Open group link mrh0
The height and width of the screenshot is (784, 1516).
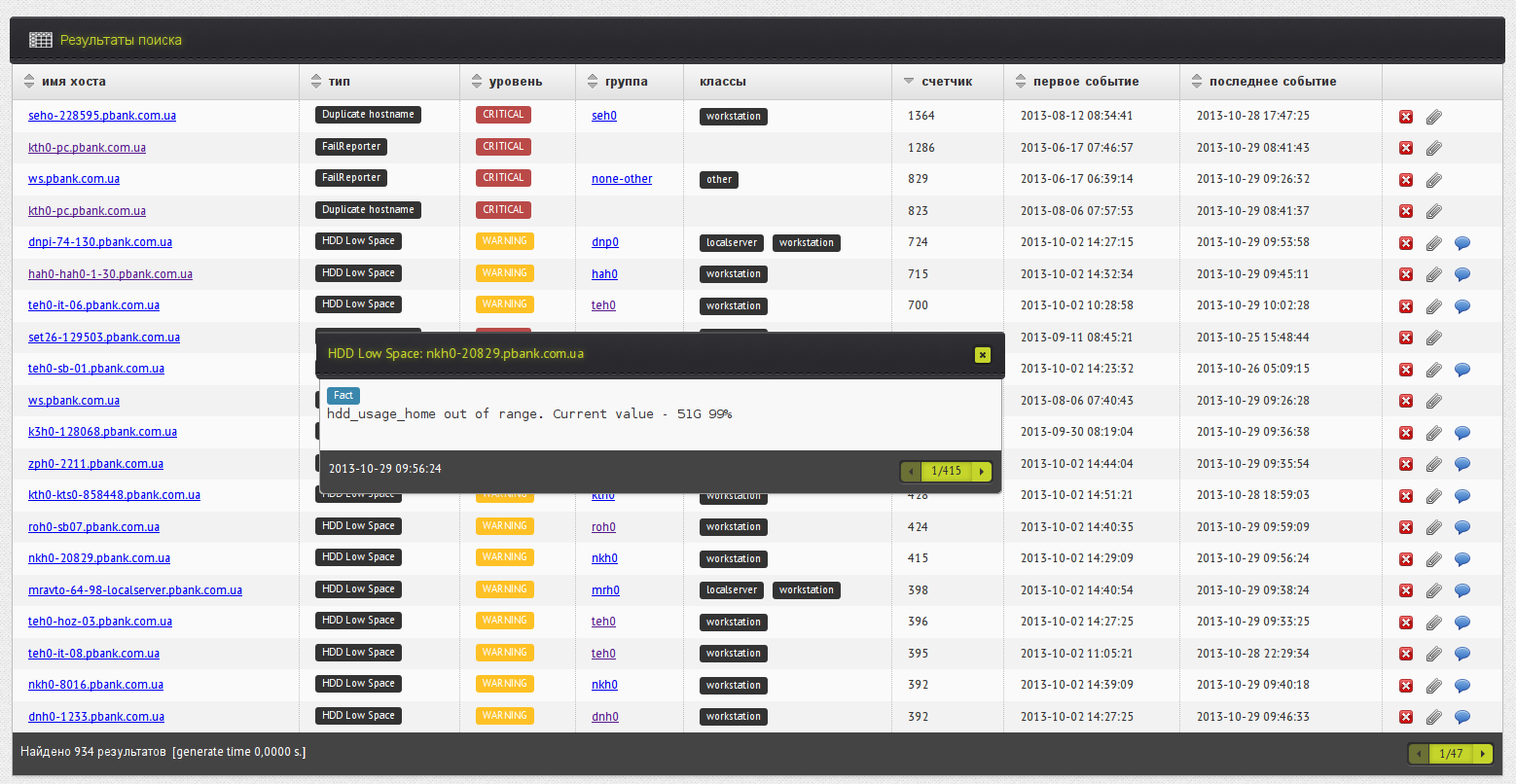[x=605, y=590]
